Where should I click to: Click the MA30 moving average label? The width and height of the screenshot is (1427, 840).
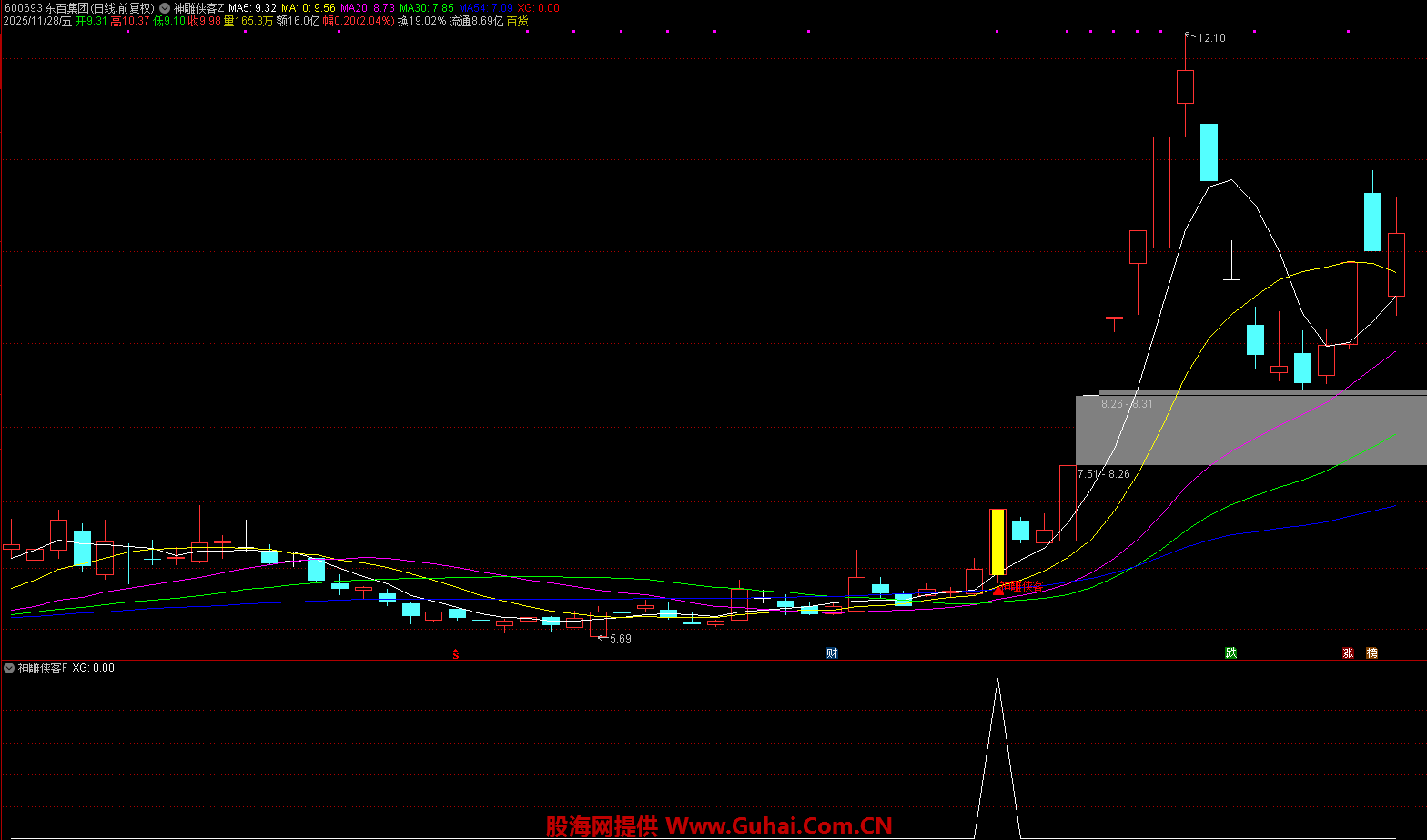(x=426, y=7)
